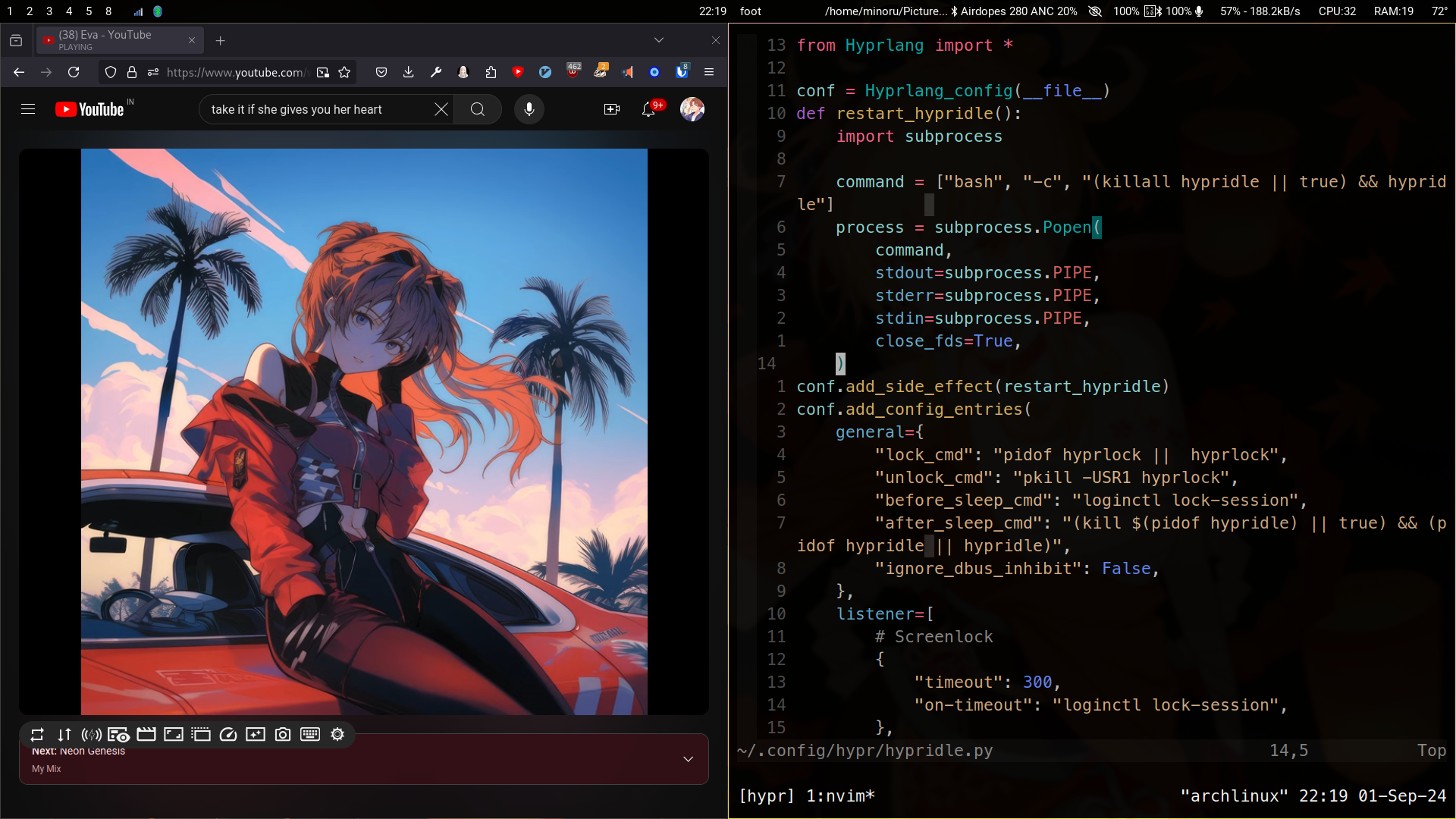This screenshot has width=1456, height=819.
Task: Open a new Firefox tab
Action: (220, 40)
